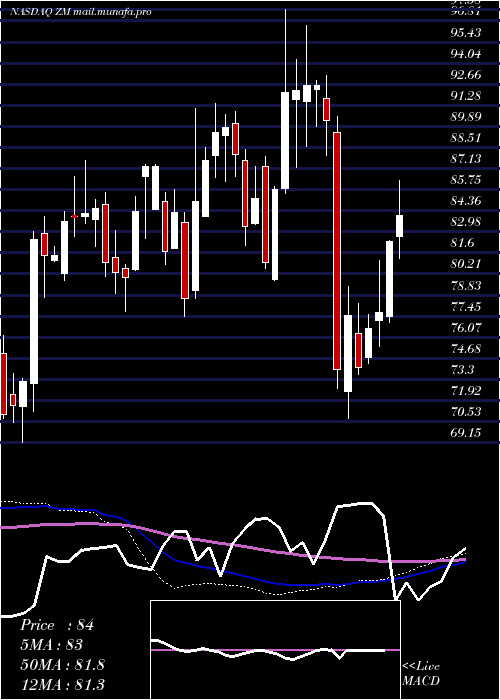Click the 74.68 price label
The height and width of the screenshot is (700, 500).
click(x=467, y=348)
